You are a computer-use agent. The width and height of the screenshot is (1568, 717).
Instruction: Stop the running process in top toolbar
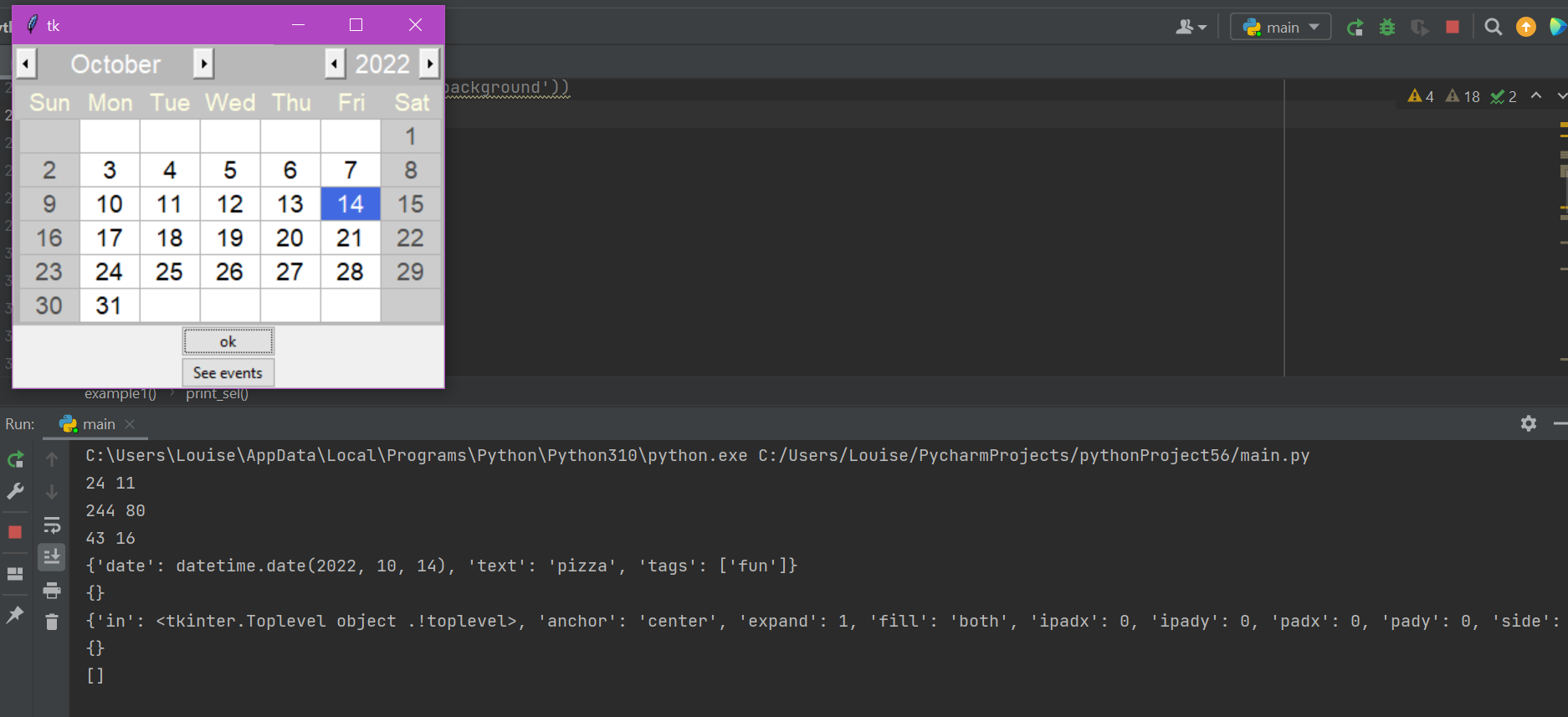[1453, 28]
